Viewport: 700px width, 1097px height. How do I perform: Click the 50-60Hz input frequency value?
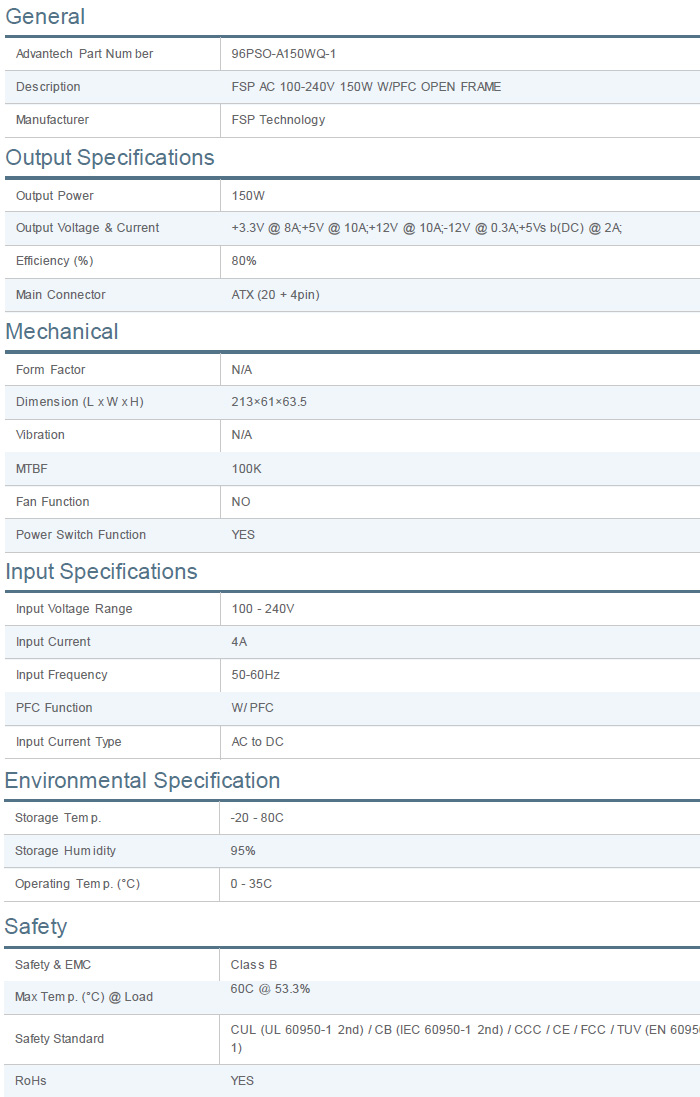click(x=256, y=675)
